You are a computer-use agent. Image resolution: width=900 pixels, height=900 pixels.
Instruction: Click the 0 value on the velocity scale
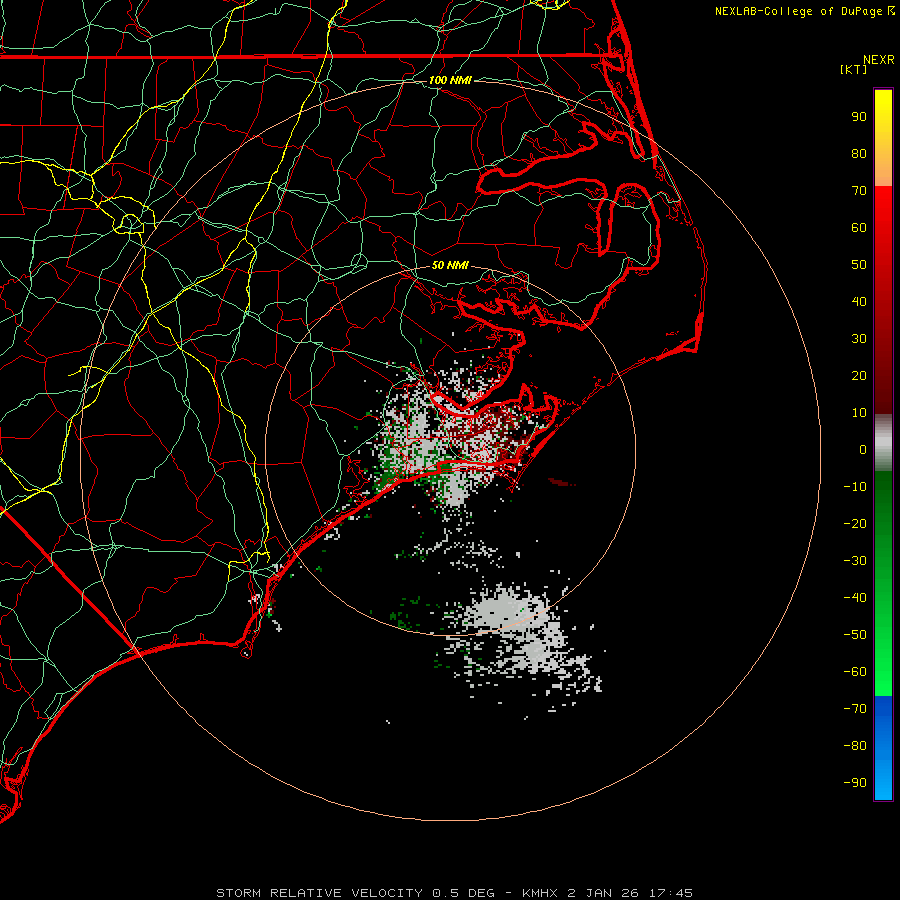click(863, 449)
